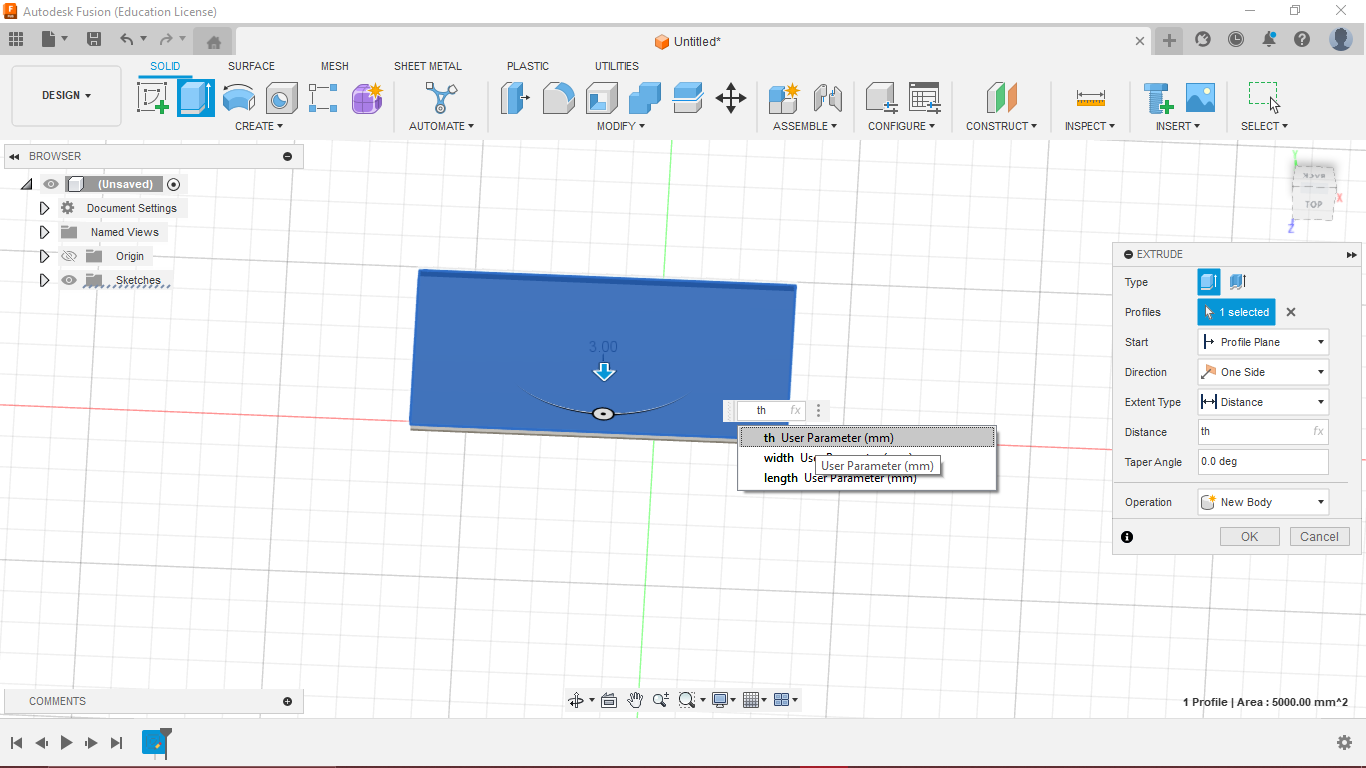This screenshot has width=1366, height=768.
Task: Choose the 'width' parameter suggestion
Action: 867,458
